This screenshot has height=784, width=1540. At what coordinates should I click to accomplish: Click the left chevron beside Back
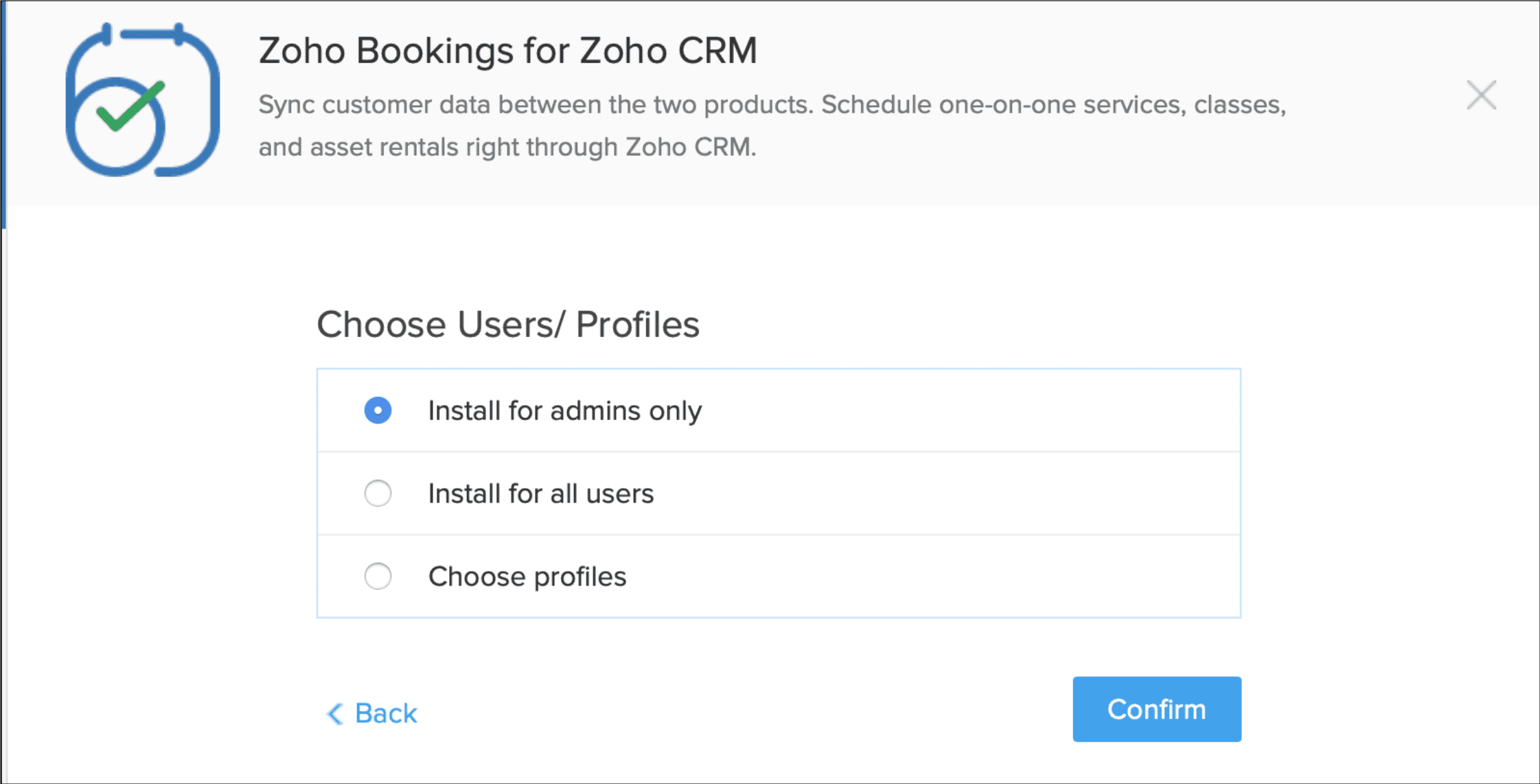334,713
